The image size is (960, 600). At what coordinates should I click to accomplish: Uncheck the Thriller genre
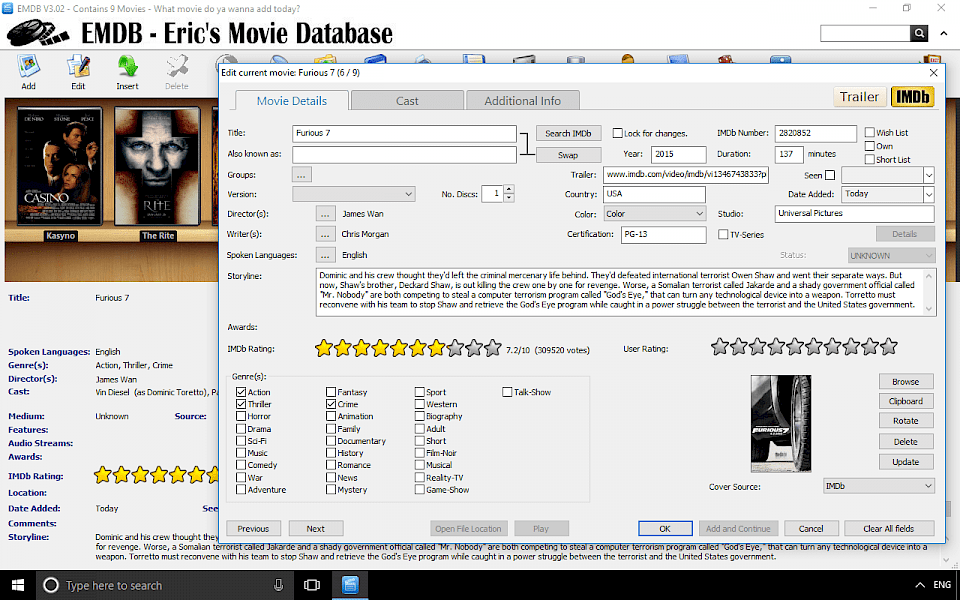(241, 404)
